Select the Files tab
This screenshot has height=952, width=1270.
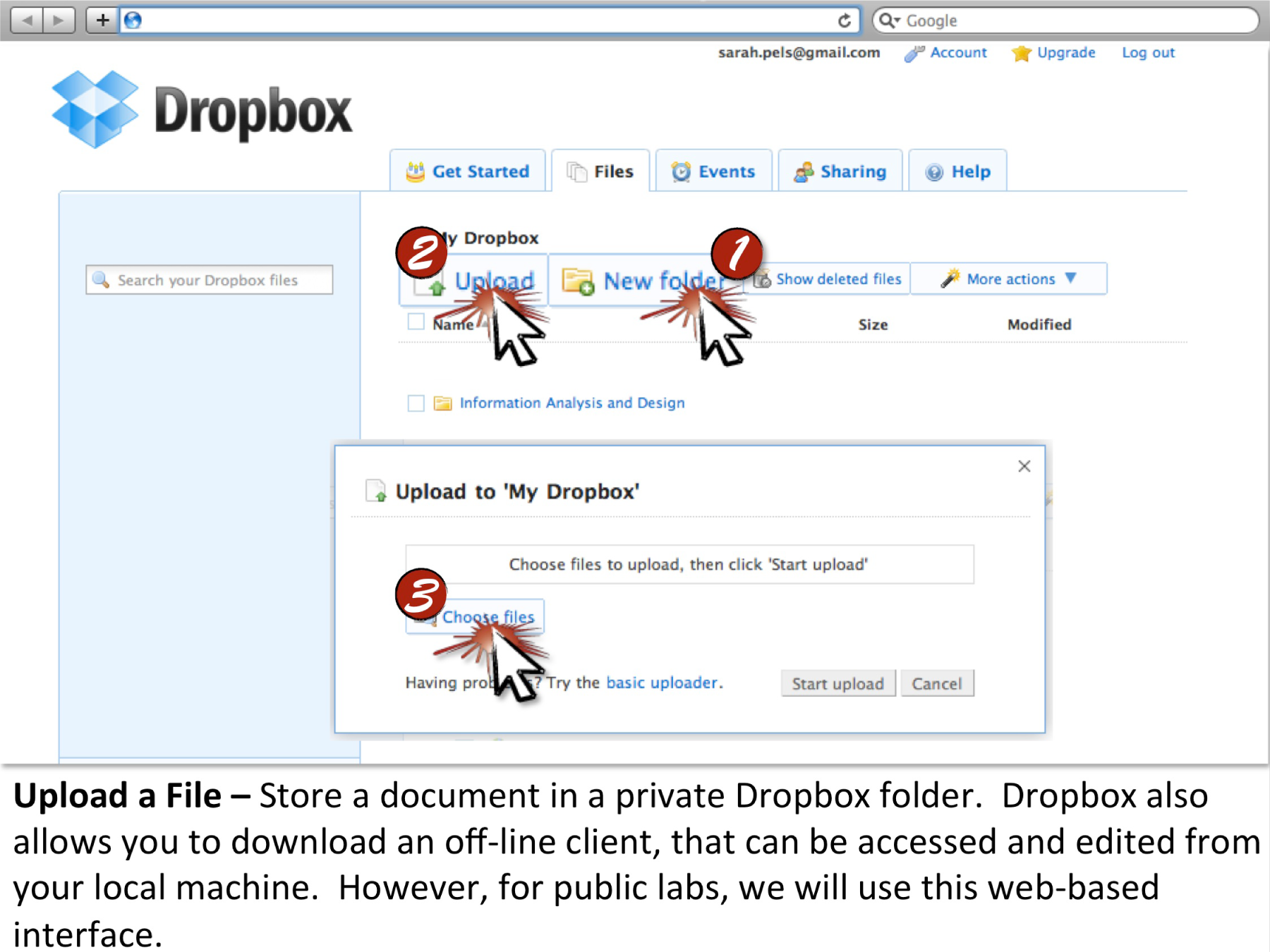point(600,171)
